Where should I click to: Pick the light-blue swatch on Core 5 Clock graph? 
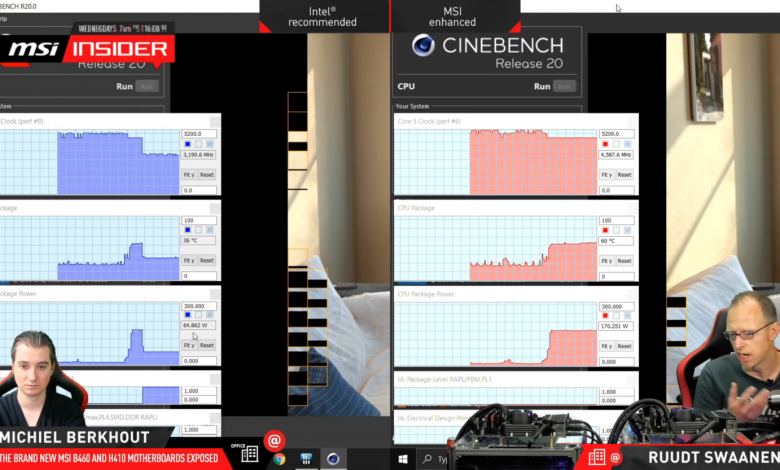pyautogui.click(x=628, y=144)
